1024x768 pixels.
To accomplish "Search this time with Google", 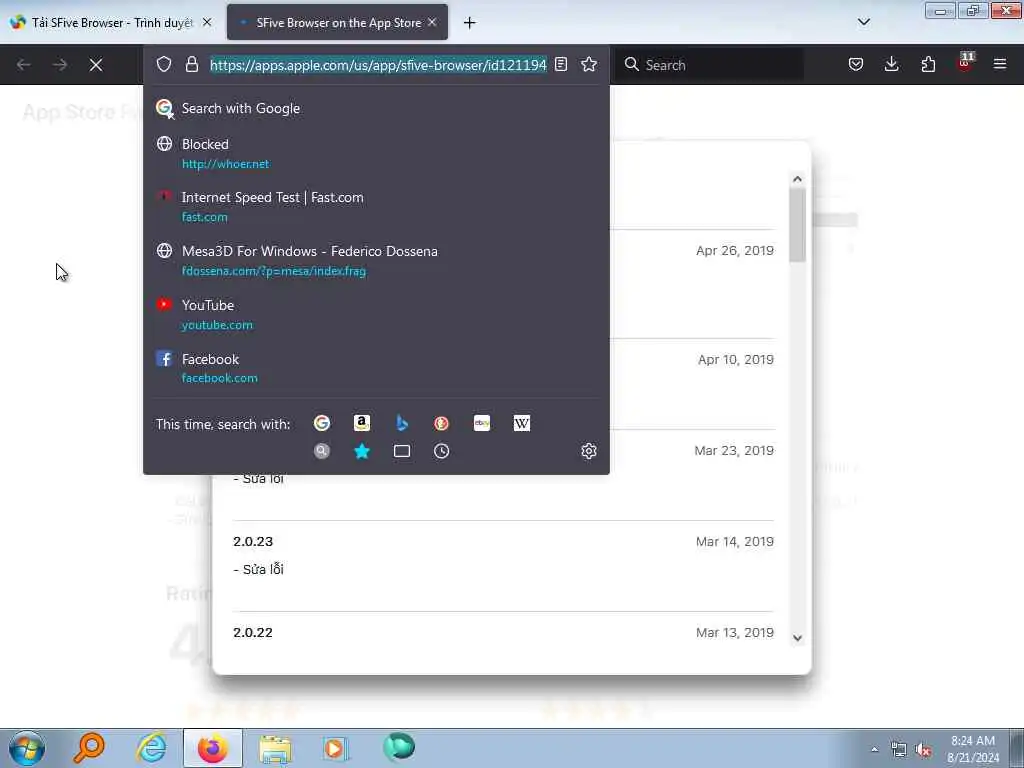I will tap(322, 423).
